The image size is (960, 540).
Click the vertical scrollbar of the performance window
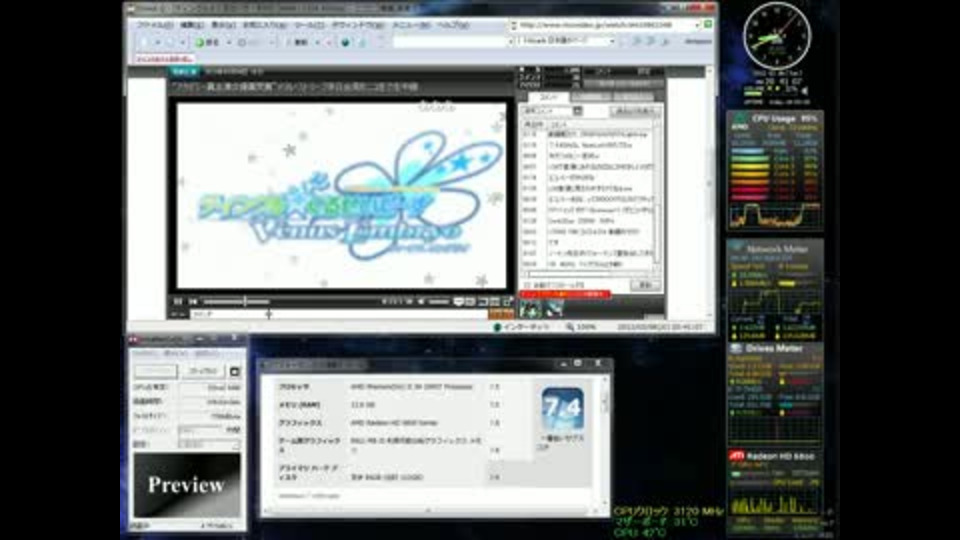coord(604,441)
